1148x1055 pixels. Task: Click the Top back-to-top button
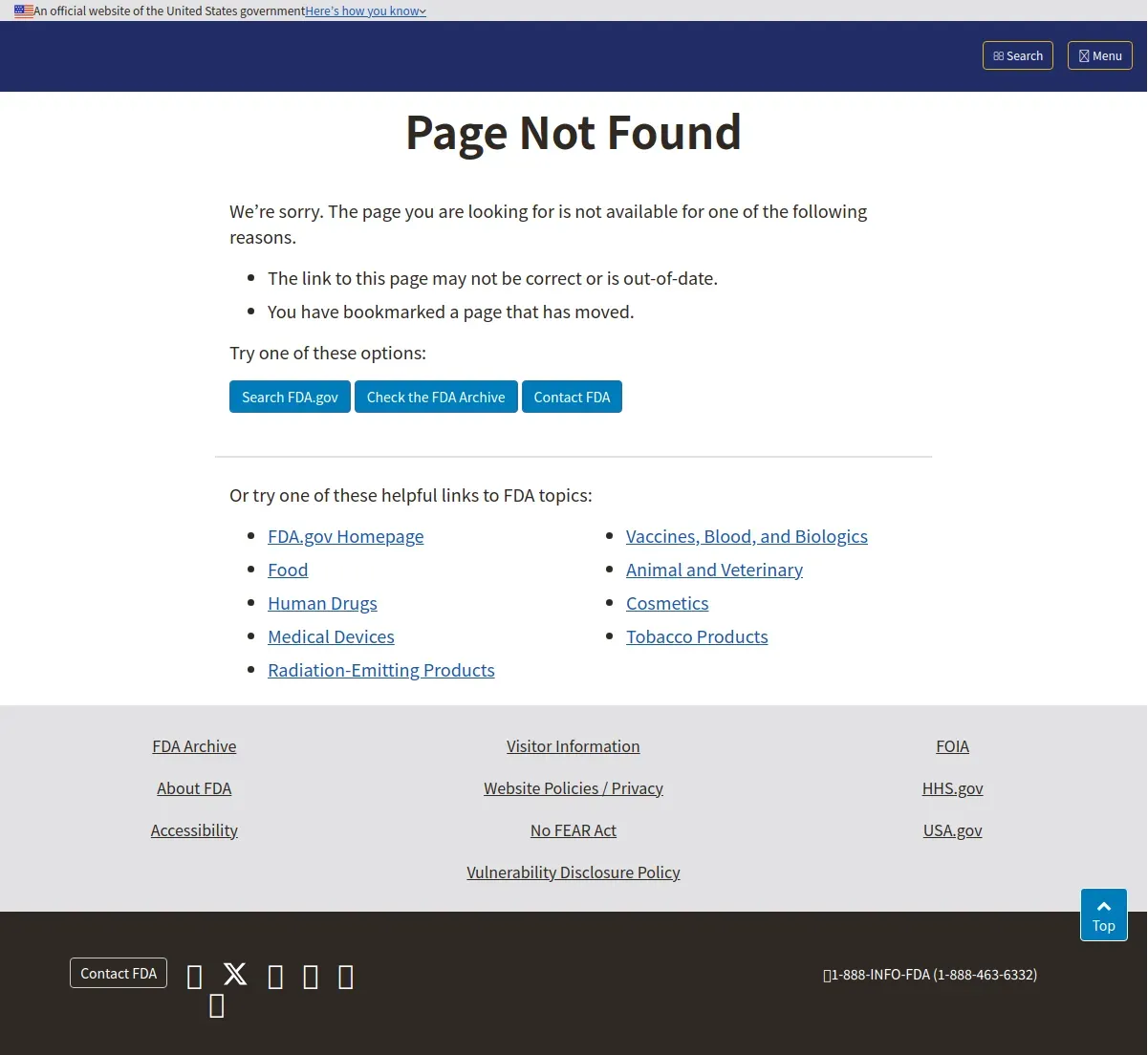coord(1104,915)
